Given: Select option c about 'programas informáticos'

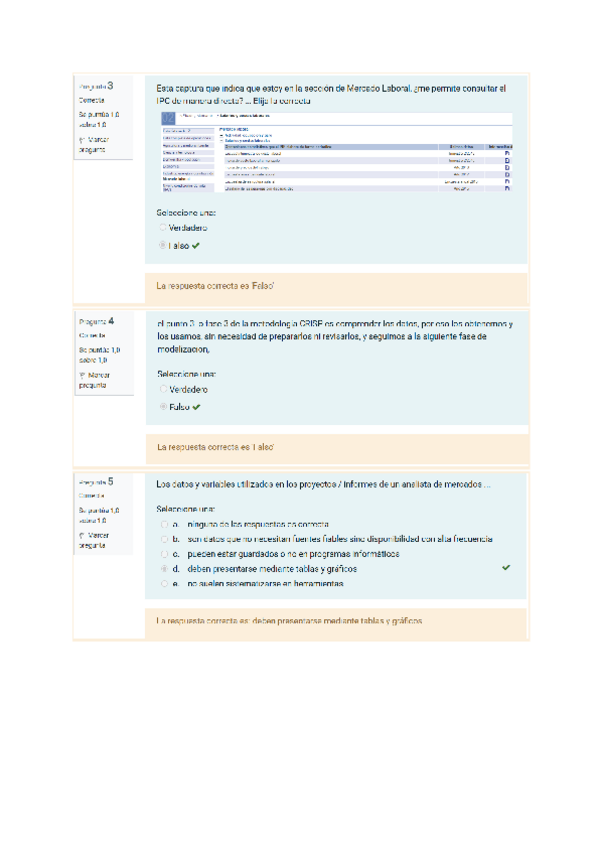Looking at the screenshot, I should tap(163, 553).
